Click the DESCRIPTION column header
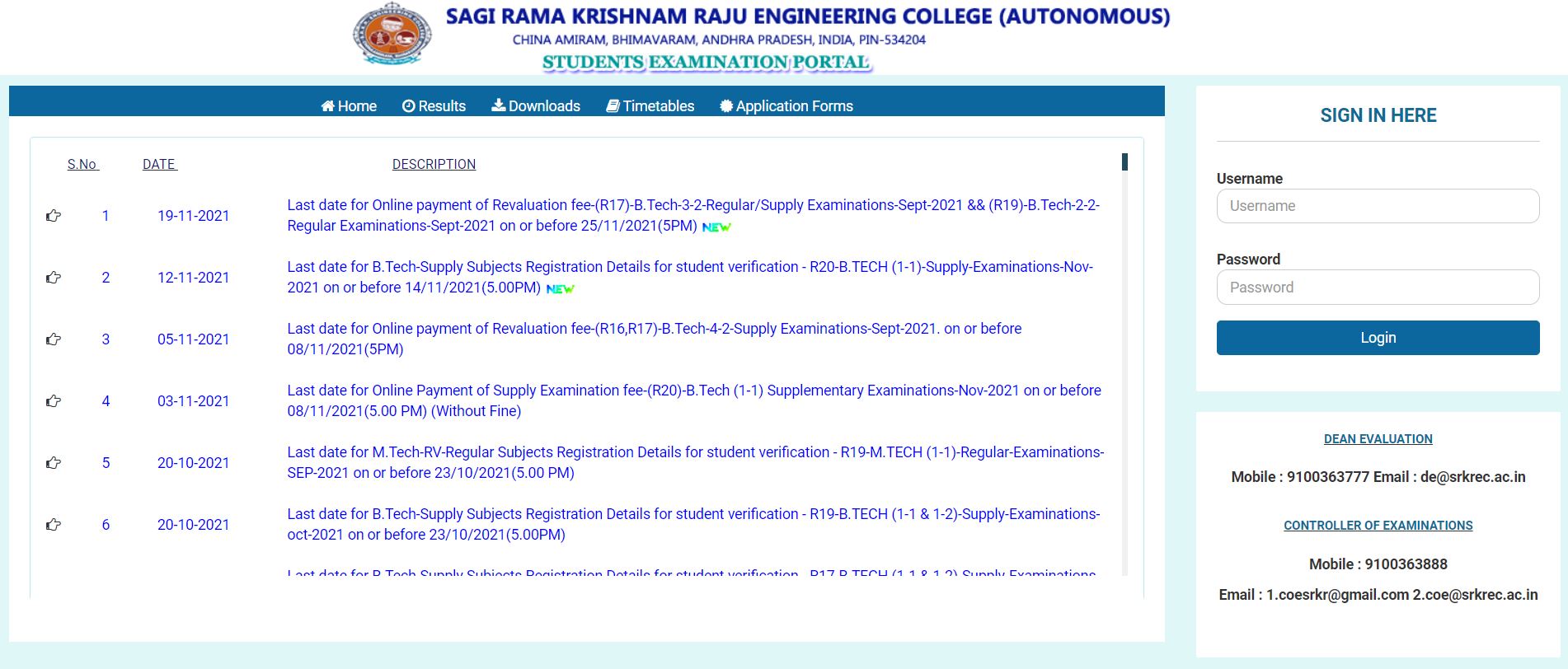Screen dimensions: 1568x669 pyautogui.click(x=434, y=164)
